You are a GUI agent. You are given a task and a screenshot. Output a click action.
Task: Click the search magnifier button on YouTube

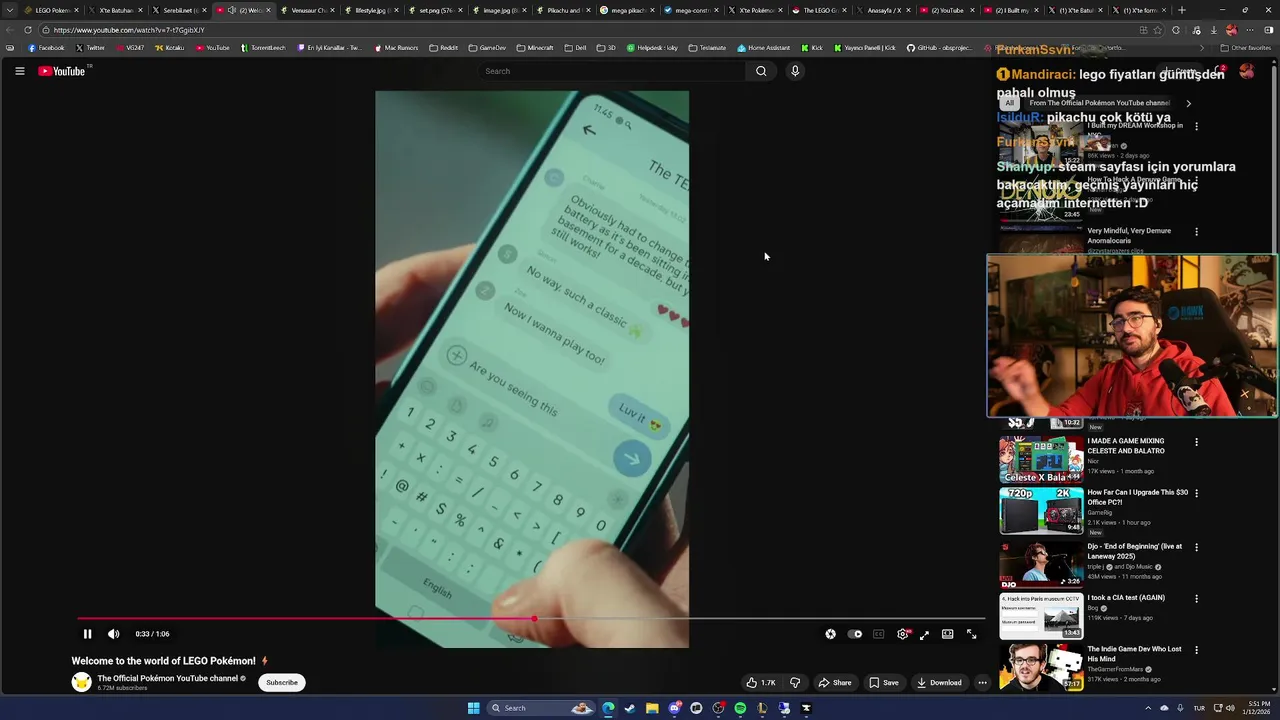point(761,71)
